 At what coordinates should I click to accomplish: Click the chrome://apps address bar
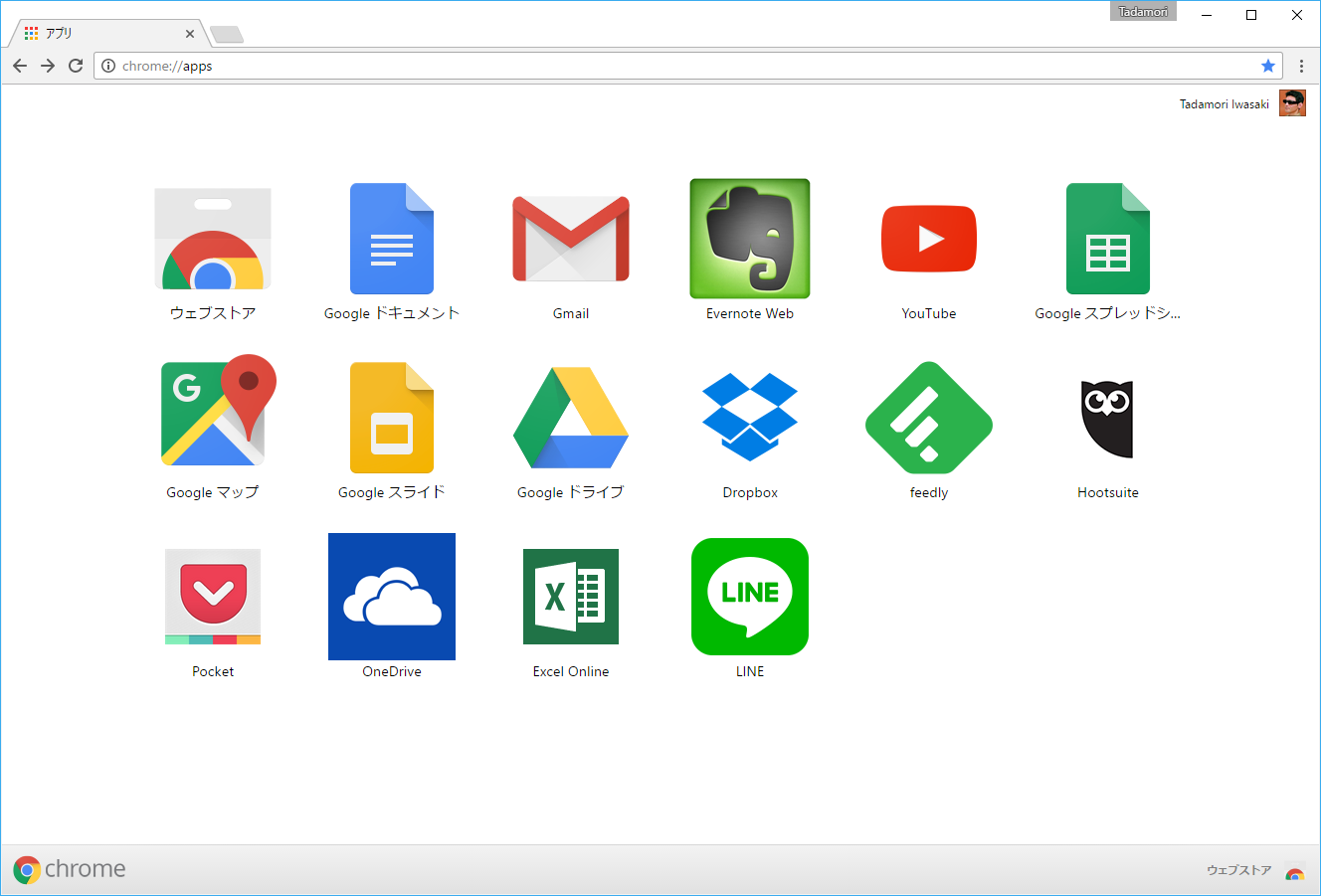(x=688, y=66)
